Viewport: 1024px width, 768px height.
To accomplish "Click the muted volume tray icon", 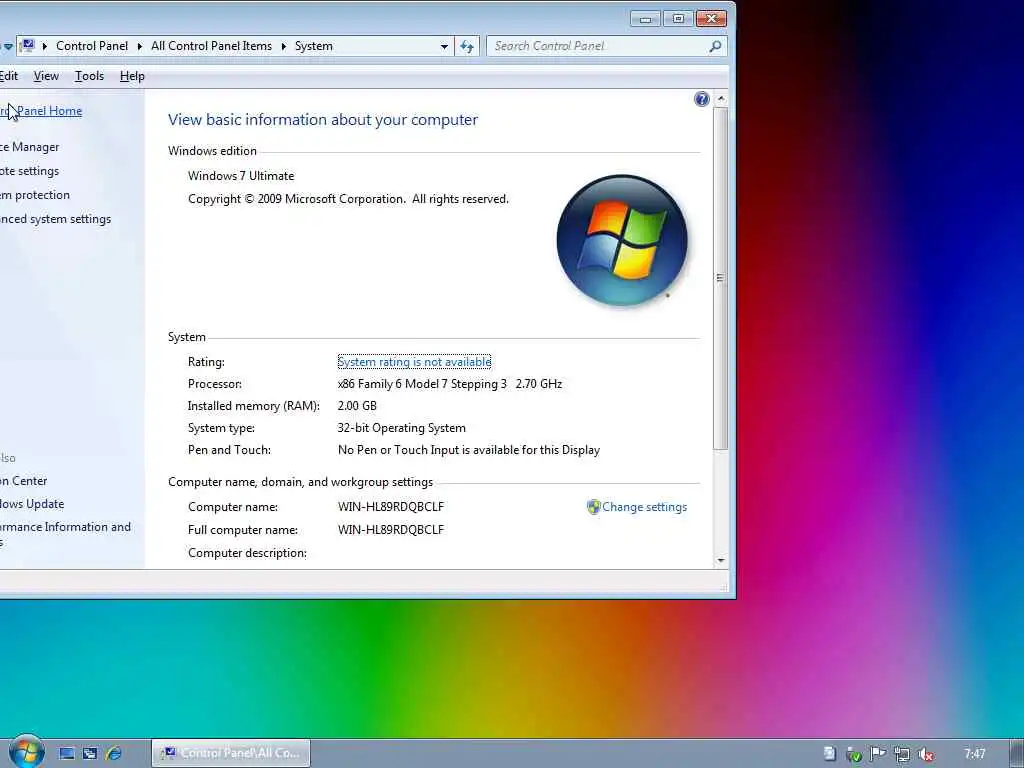I will click(925, 754).
